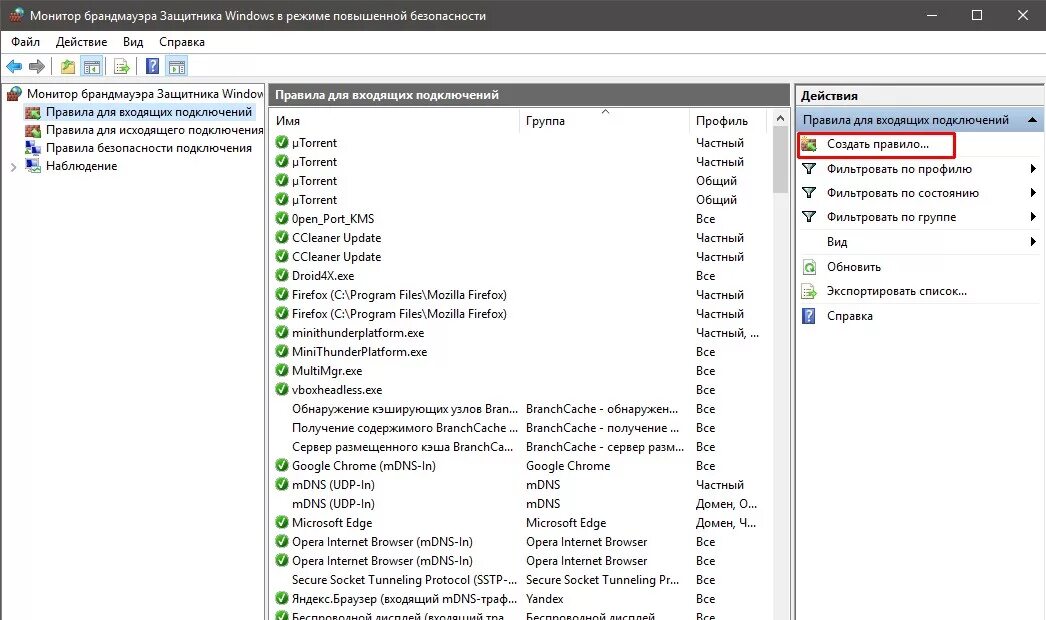Click the Yandex group cell

(544, 599)
